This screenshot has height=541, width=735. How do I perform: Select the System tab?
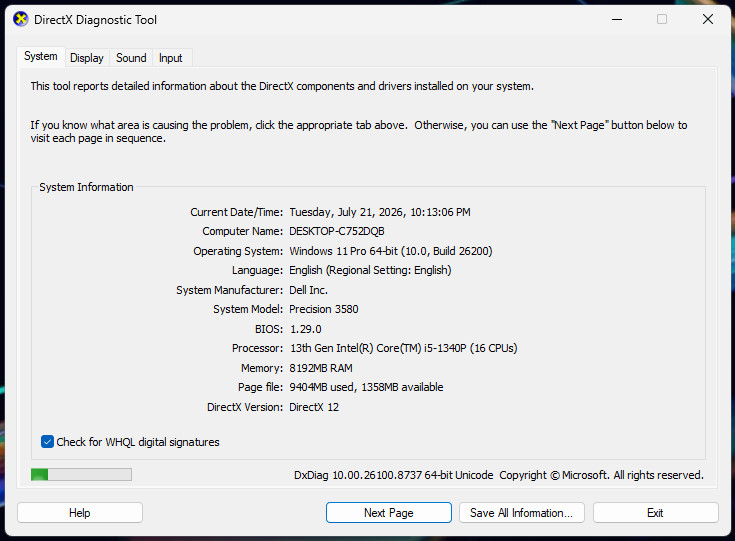41,56
